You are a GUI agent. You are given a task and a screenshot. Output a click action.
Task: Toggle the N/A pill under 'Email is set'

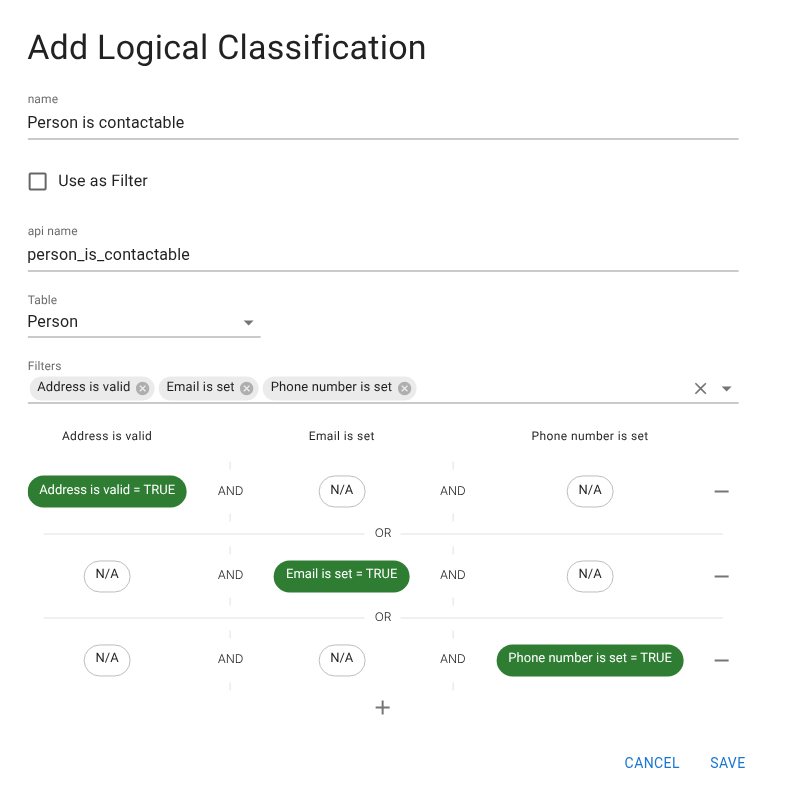[x=342, y=491]
